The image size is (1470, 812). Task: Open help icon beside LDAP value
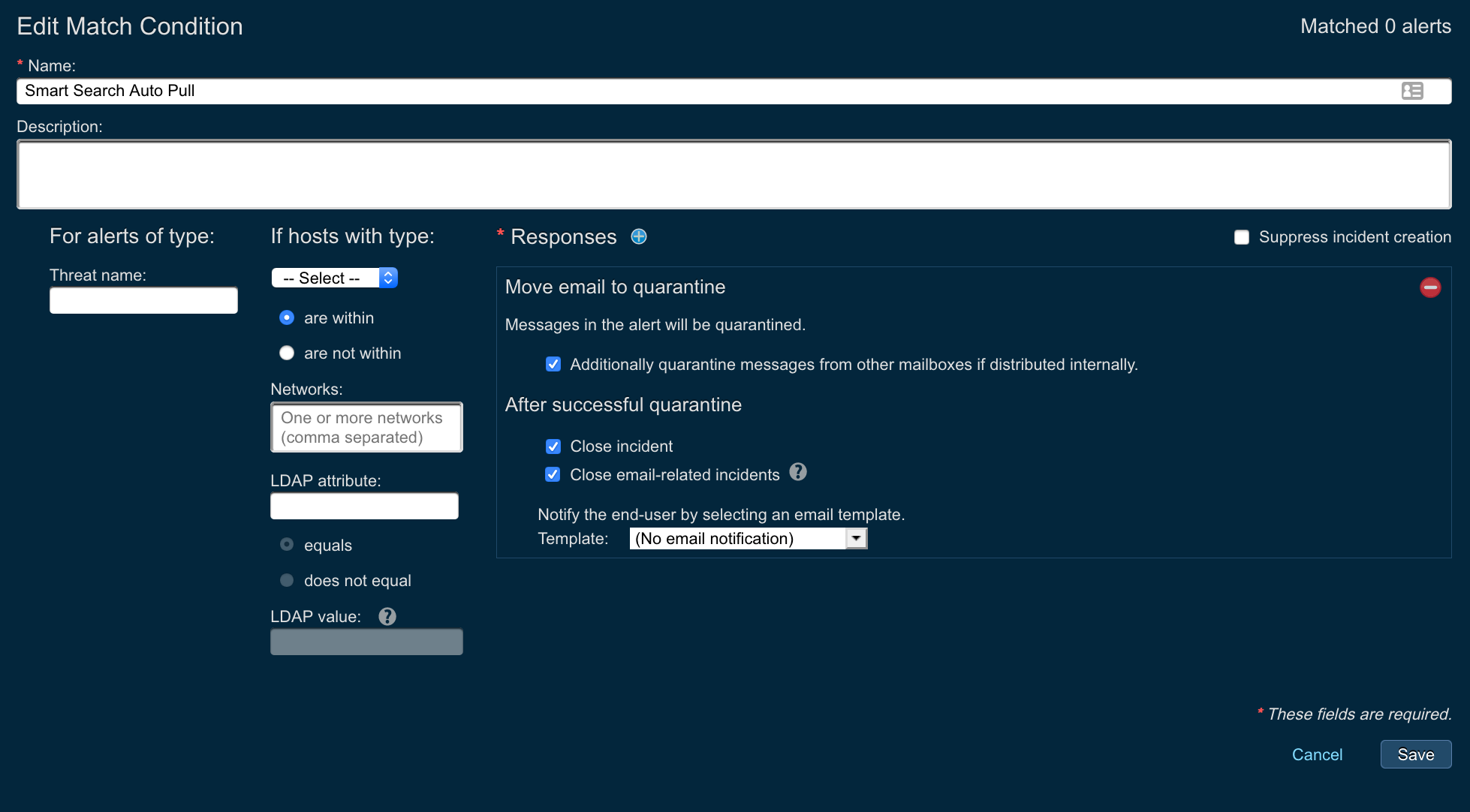click(387, 617)
